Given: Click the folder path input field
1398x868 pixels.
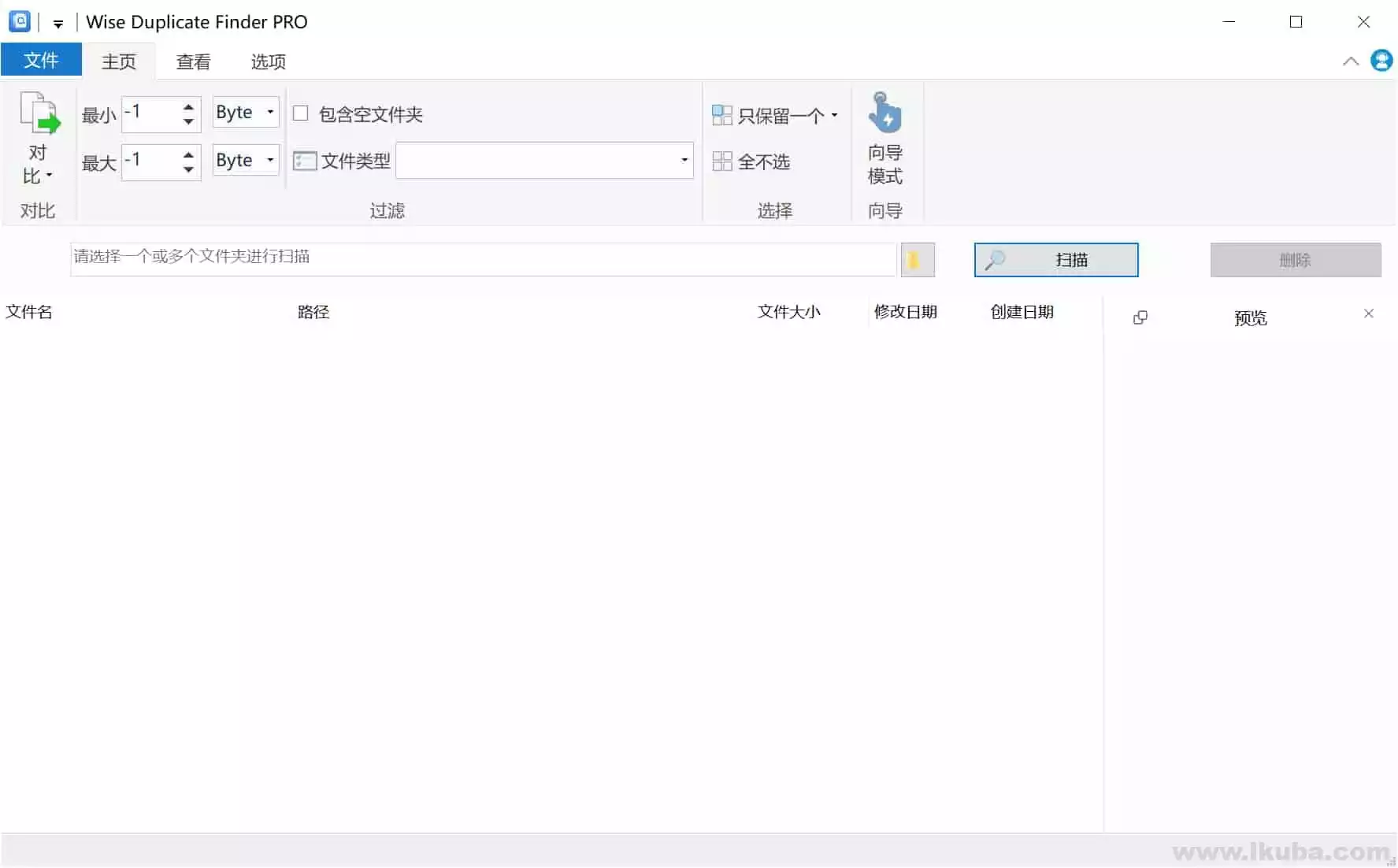Looking at the screenshot, I should click(482, 259).
